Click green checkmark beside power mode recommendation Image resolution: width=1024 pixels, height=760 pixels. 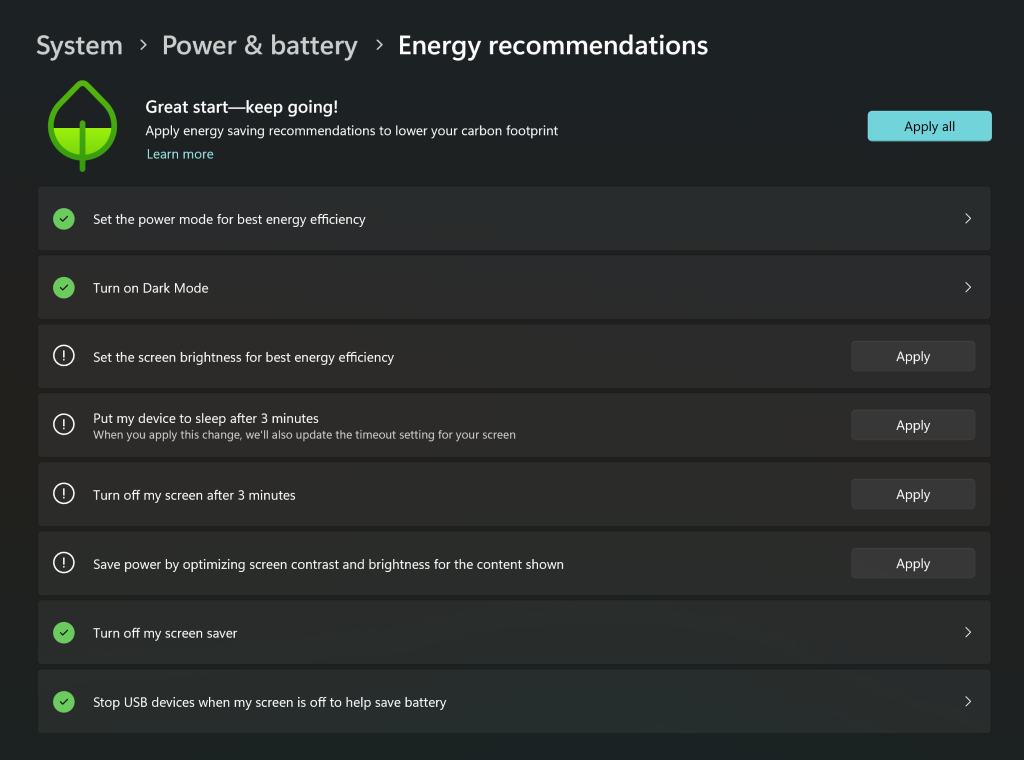tap(64, 219)
